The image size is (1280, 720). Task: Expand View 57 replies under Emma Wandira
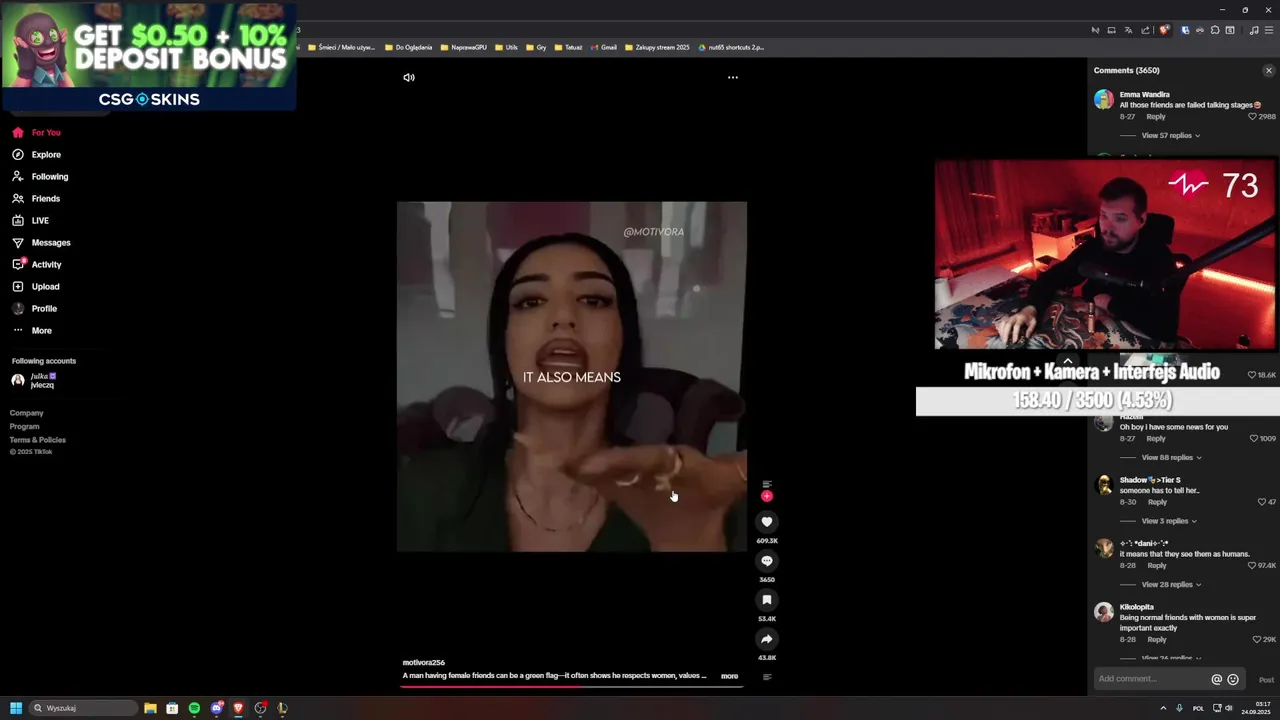coord(1170,135)
